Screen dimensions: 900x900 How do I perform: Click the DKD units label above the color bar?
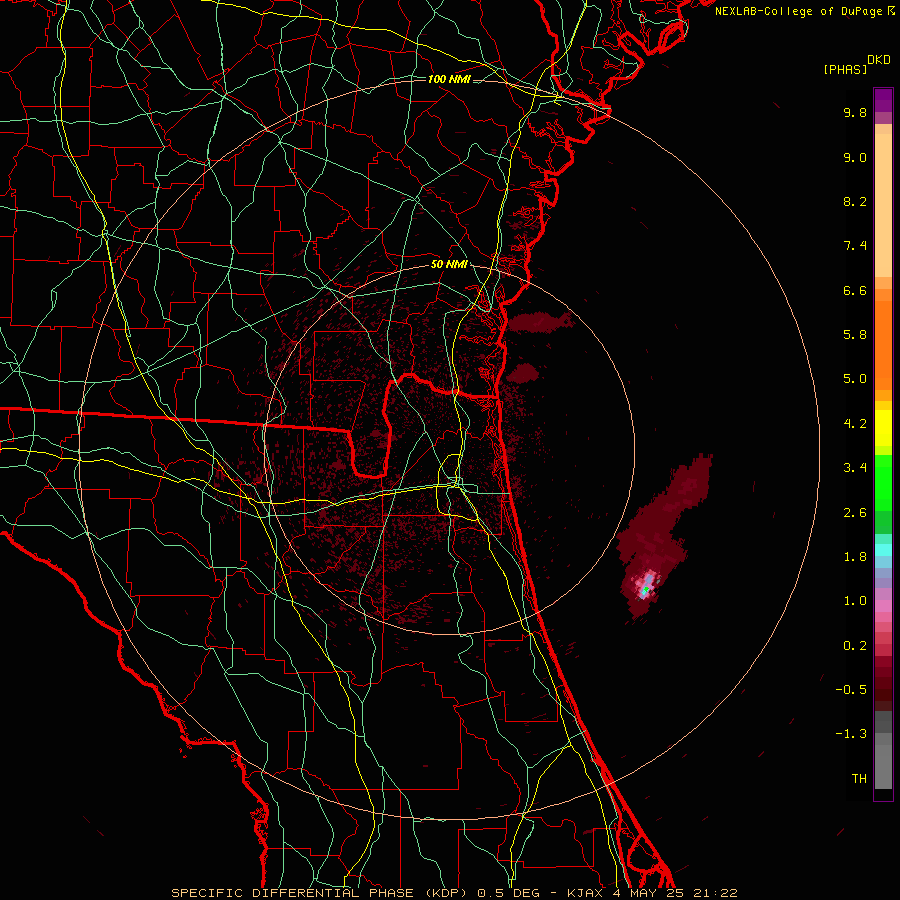coord(879,60)
